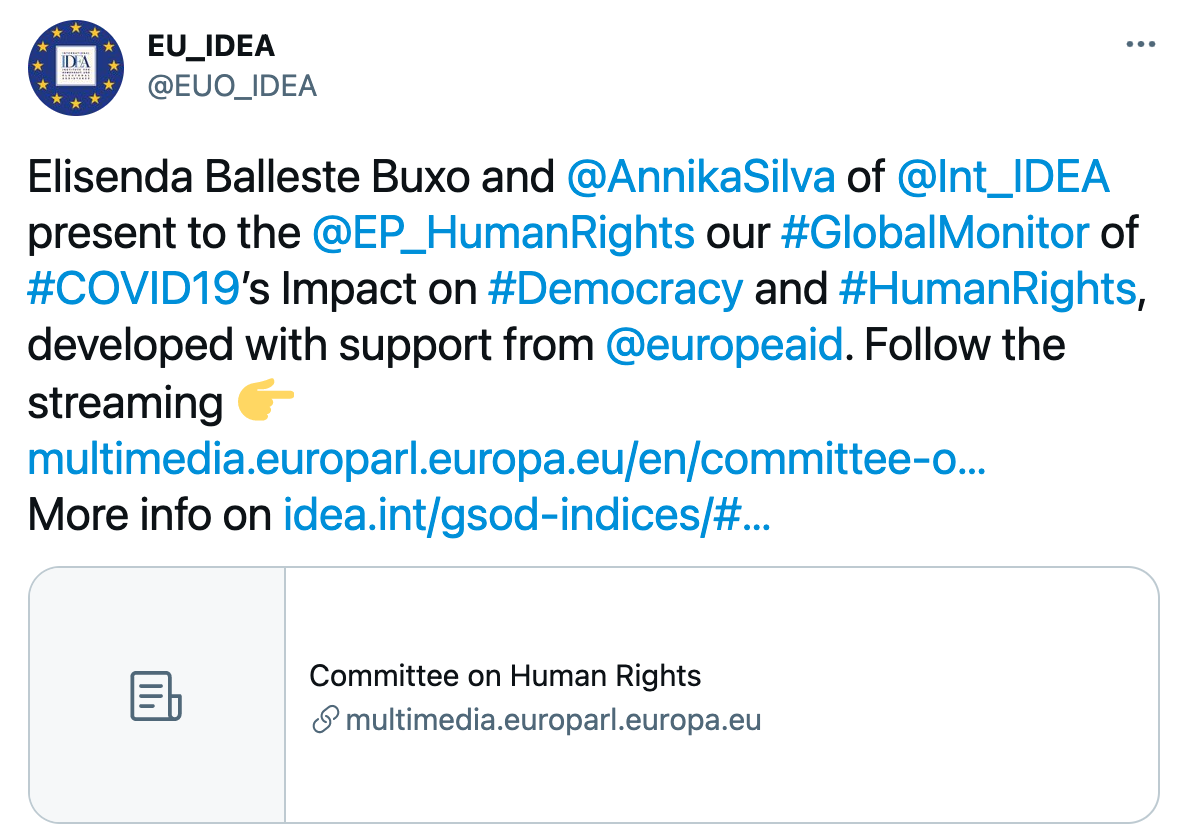Click the article document icon in link card
Image resolution: width=1188 pixels, height=836 pixels.
click(x=156, y=696)
